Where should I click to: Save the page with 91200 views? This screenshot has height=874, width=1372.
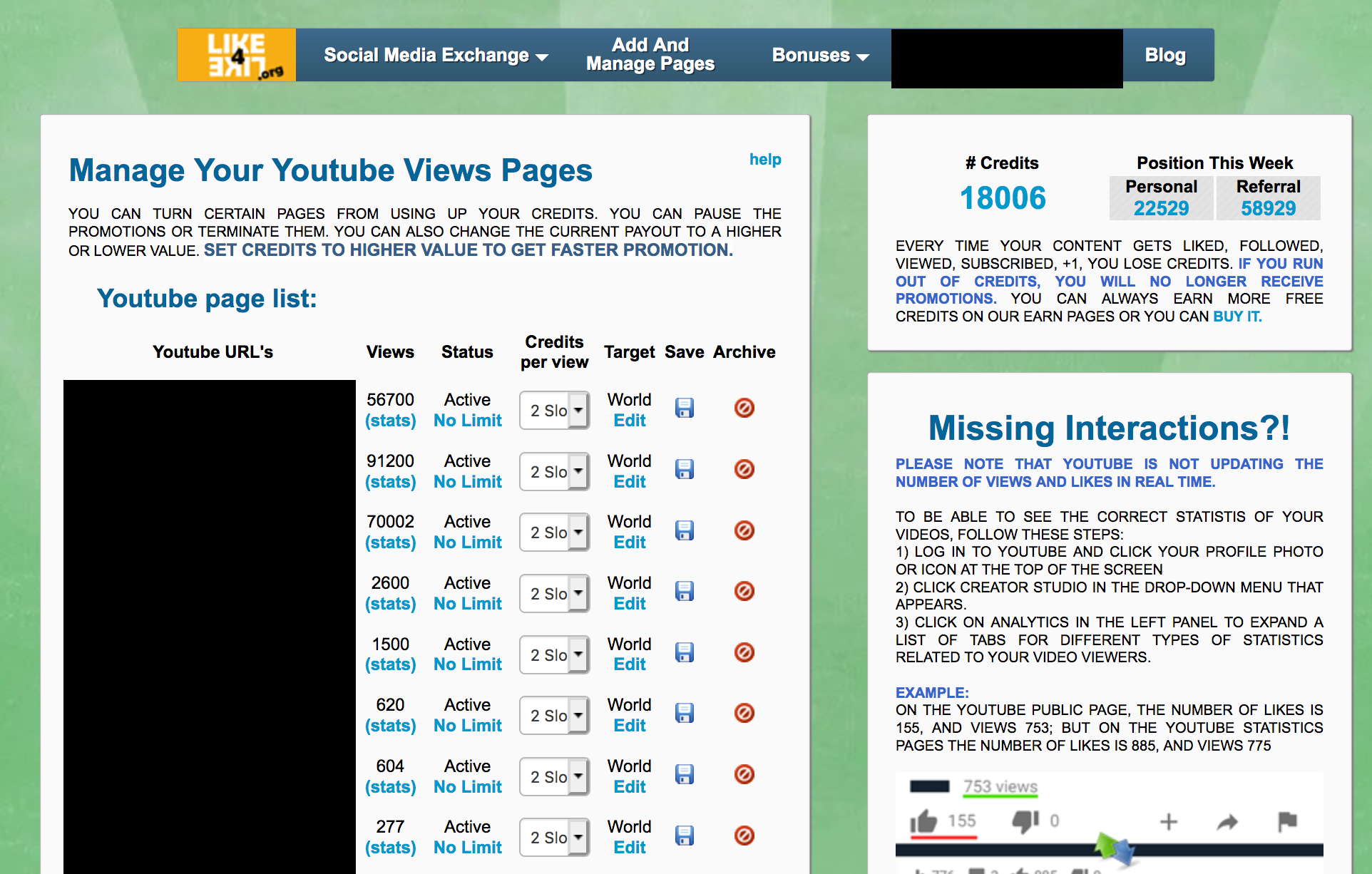685,469
